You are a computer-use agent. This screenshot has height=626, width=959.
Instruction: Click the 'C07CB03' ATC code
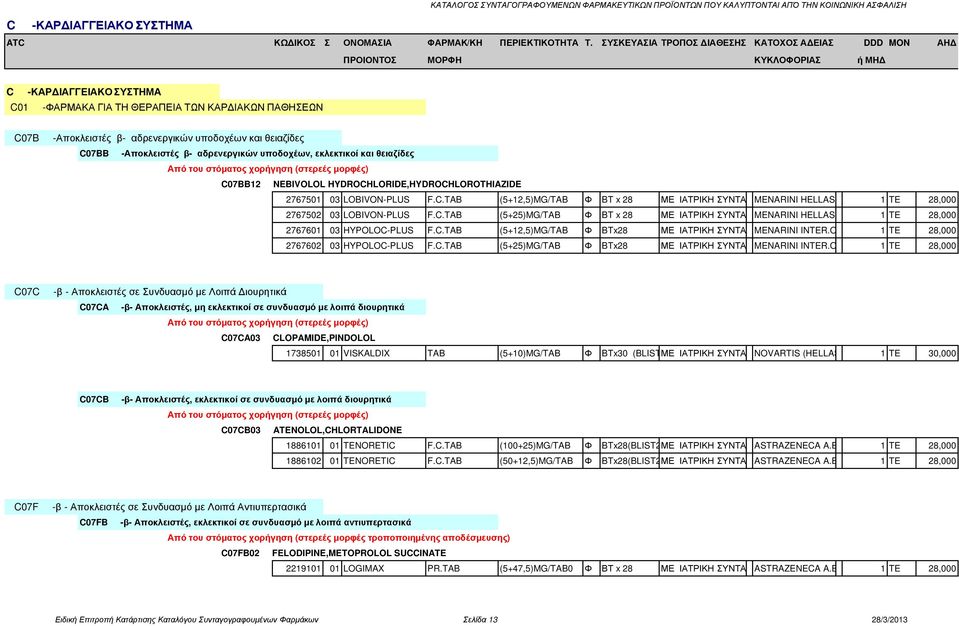coord(240,430)
